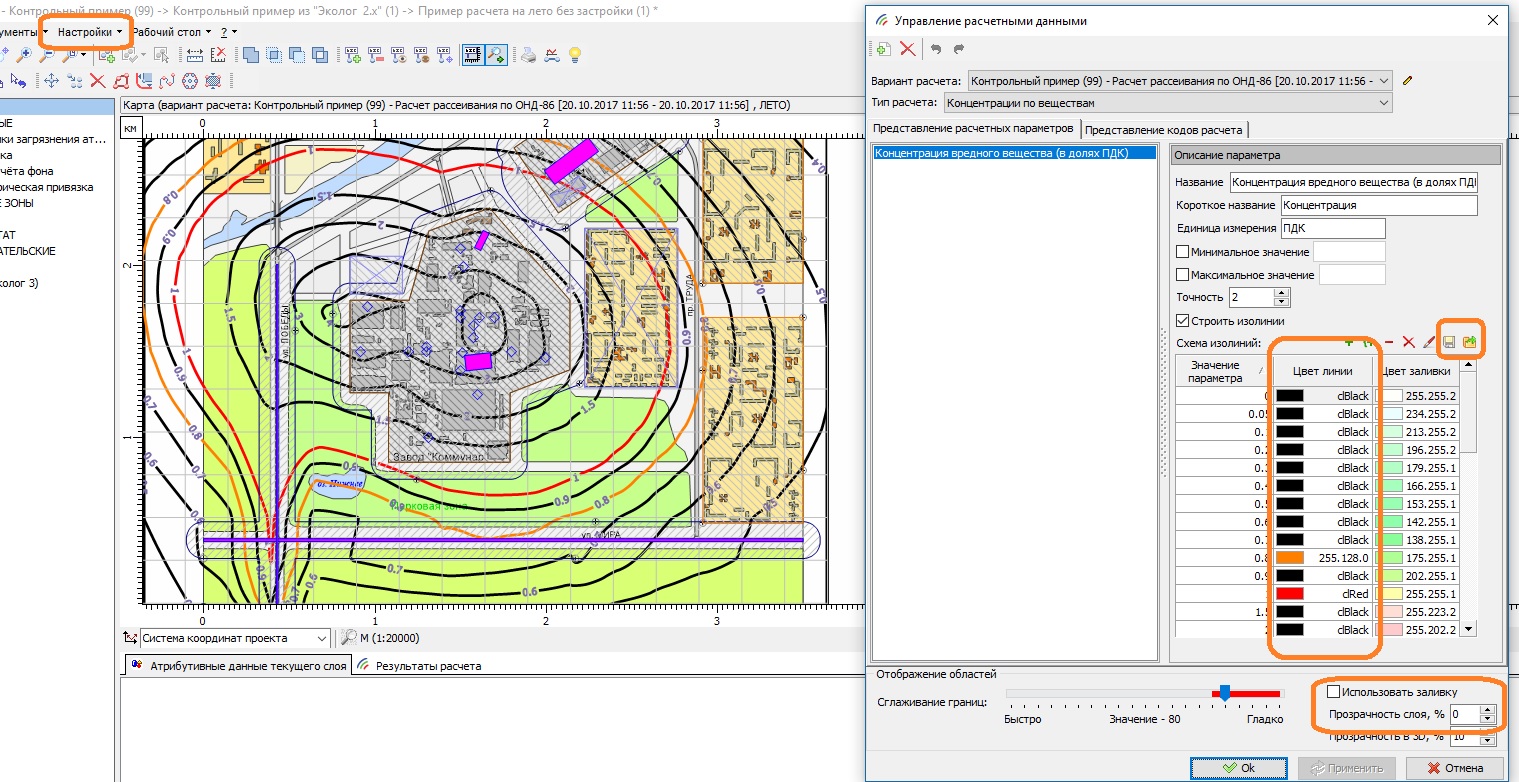Image resolution: width=1519 pixels, height=782 pixels.
Task: Click into the Короткое название text field
Action: coord(1378,205)
